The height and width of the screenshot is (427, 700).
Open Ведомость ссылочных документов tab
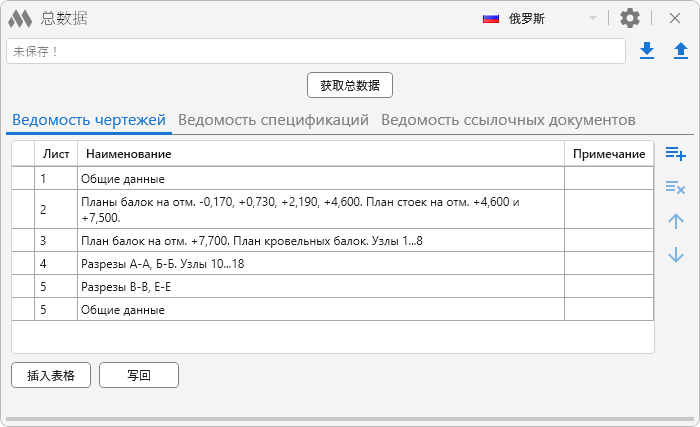pyautogui.click(x=508, y=120)
